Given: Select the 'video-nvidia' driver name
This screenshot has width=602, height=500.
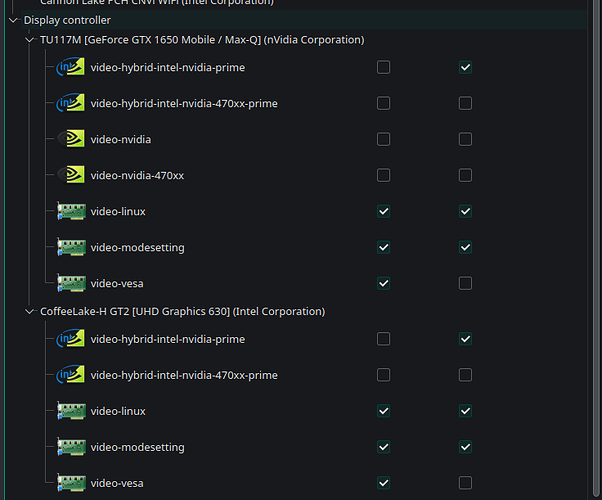Looking at the screenshot, I should click(121, 139).
